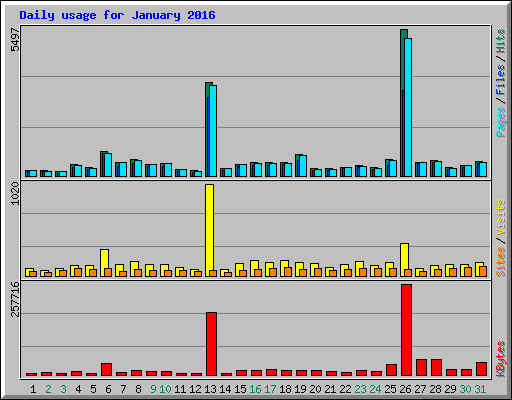Image resolution: width=512 pixels, height=400 pixels.
Task: Select the tall yellow visits bar for day 13
Action: tap(209, 230)
